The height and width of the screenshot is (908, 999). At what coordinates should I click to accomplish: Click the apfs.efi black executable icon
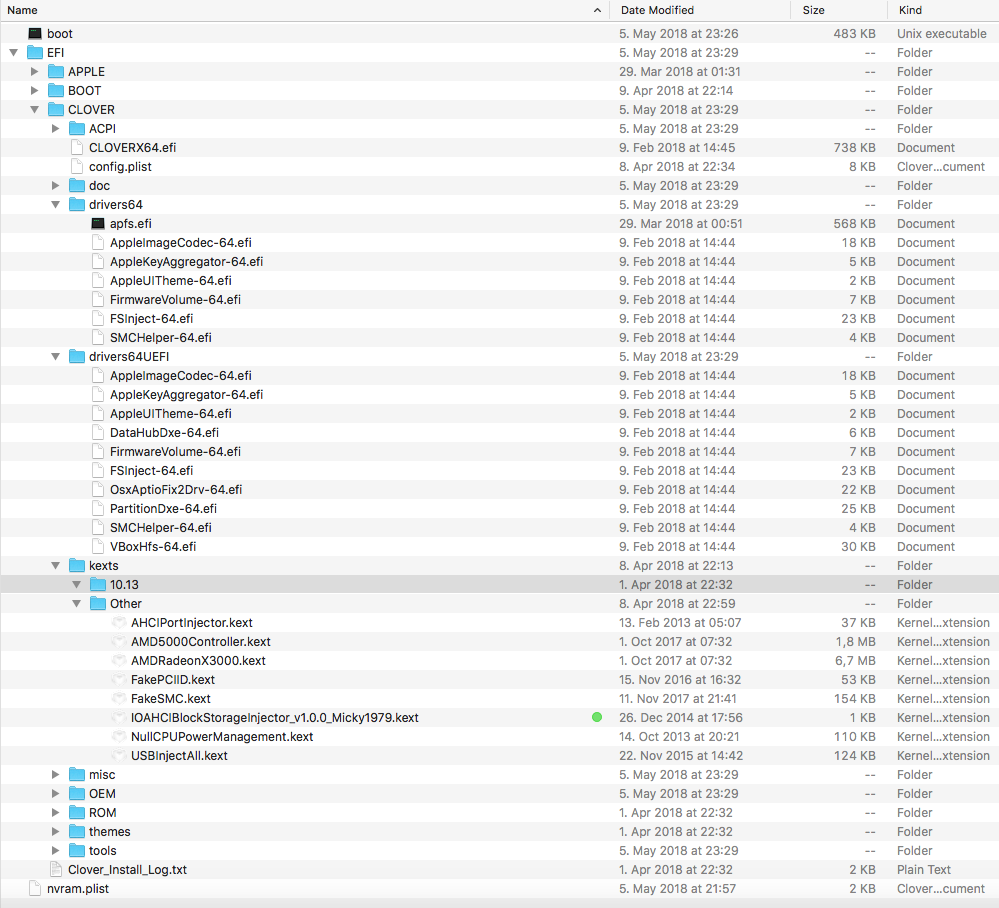pos(97,224)
